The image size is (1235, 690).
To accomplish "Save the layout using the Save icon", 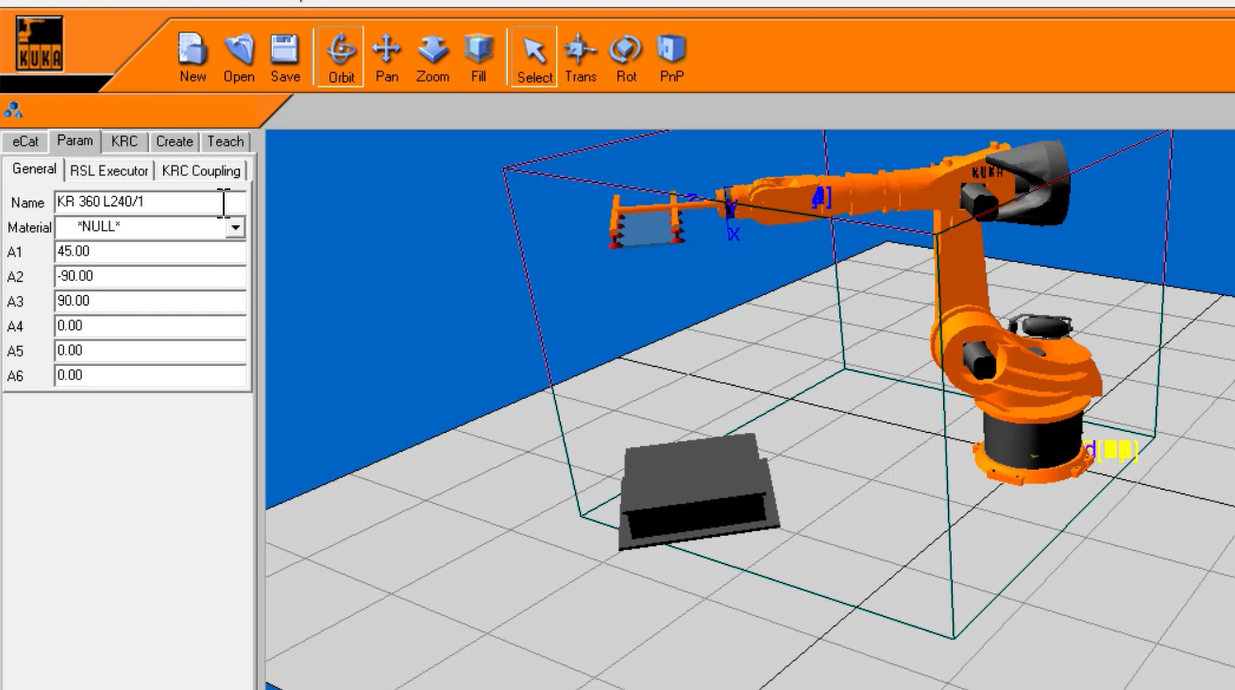I will point(285,57).
